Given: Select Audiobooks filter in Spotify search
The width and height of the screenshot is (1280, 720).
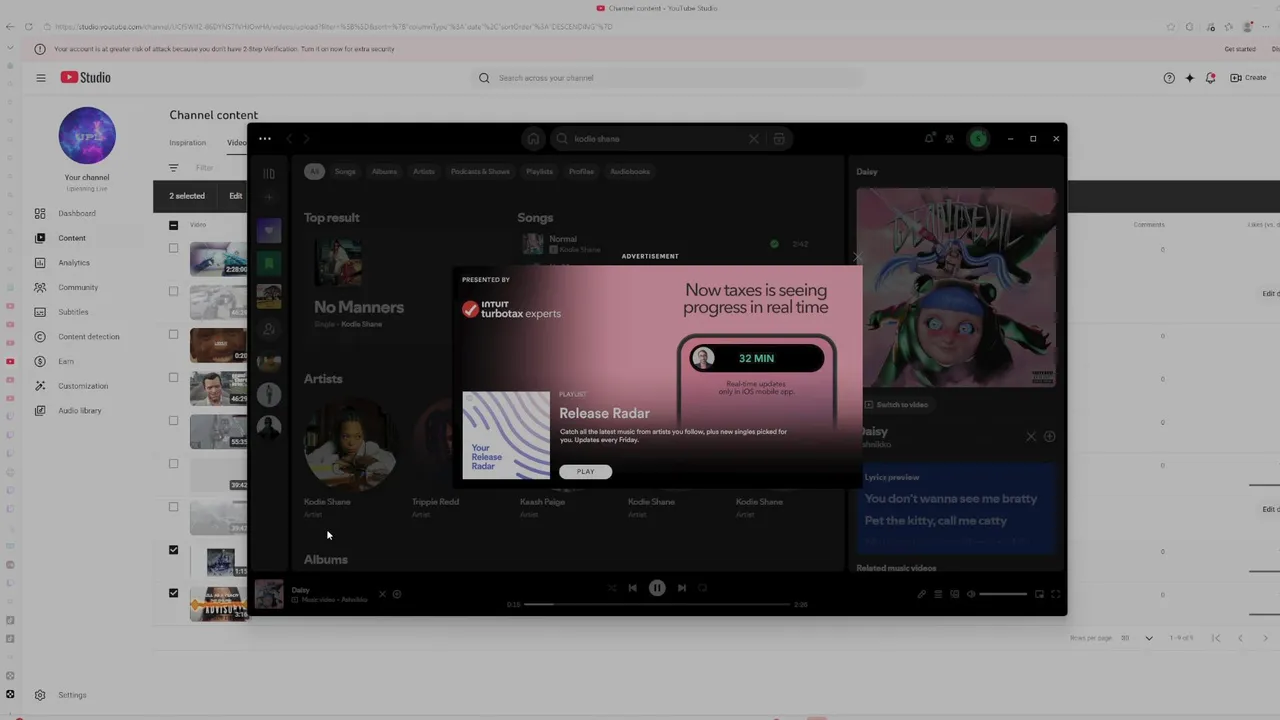Looking at the screenshot, I should pyautogui.click(x=630, y=172).
